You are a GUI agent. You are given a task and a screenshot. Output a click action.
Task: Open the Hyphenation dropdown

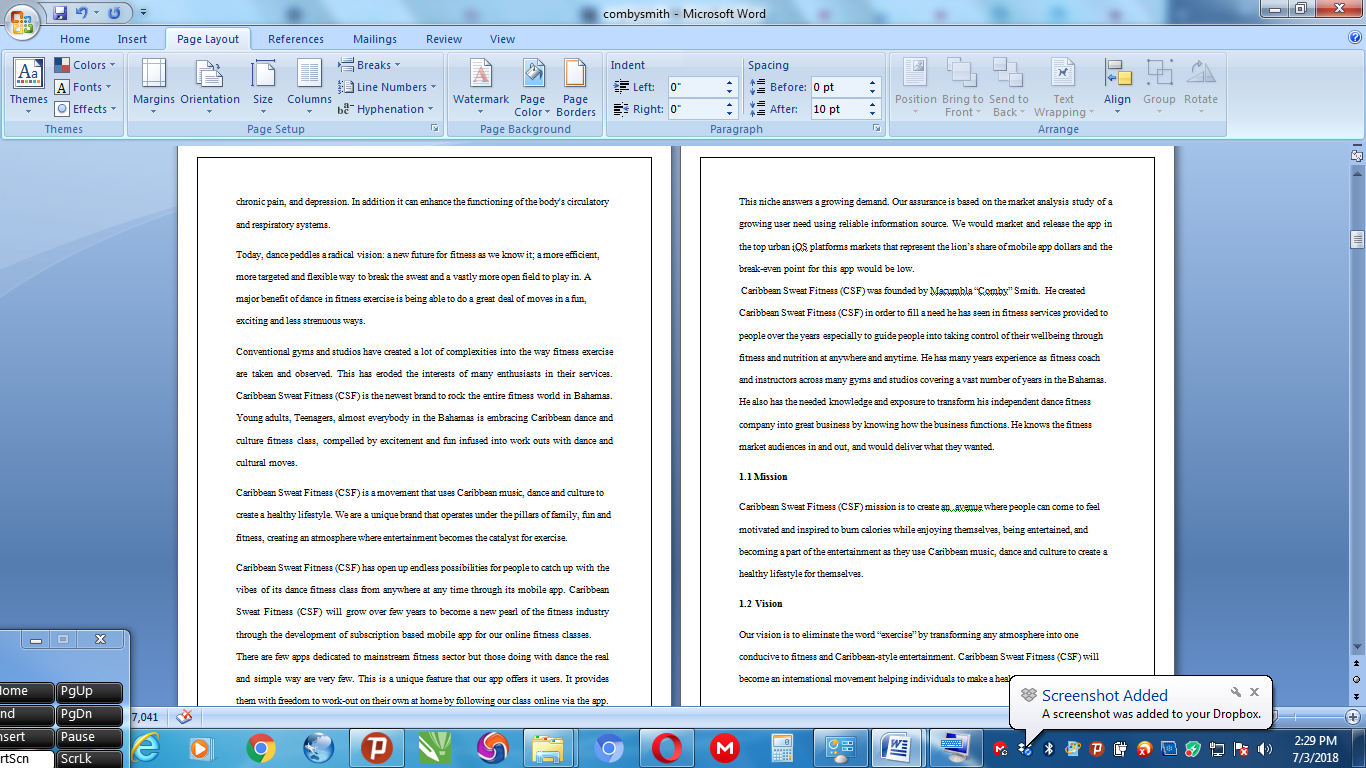(387, 109)
